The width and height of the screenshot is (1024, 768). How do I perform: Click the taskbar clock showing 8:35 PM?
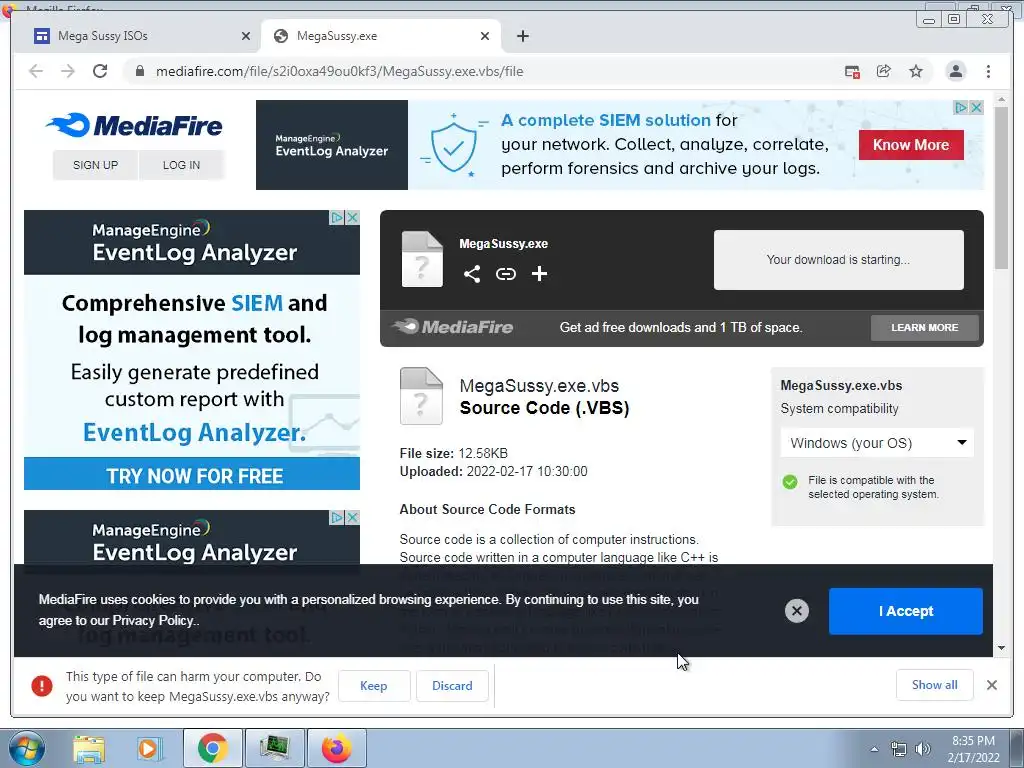pyautogui.click(x=973, y=749)
